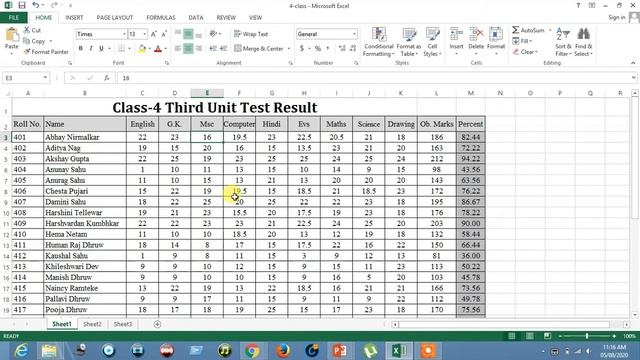Click Insert Function fx button
Screen dimensions: 640x360
(x=107, y=78)
